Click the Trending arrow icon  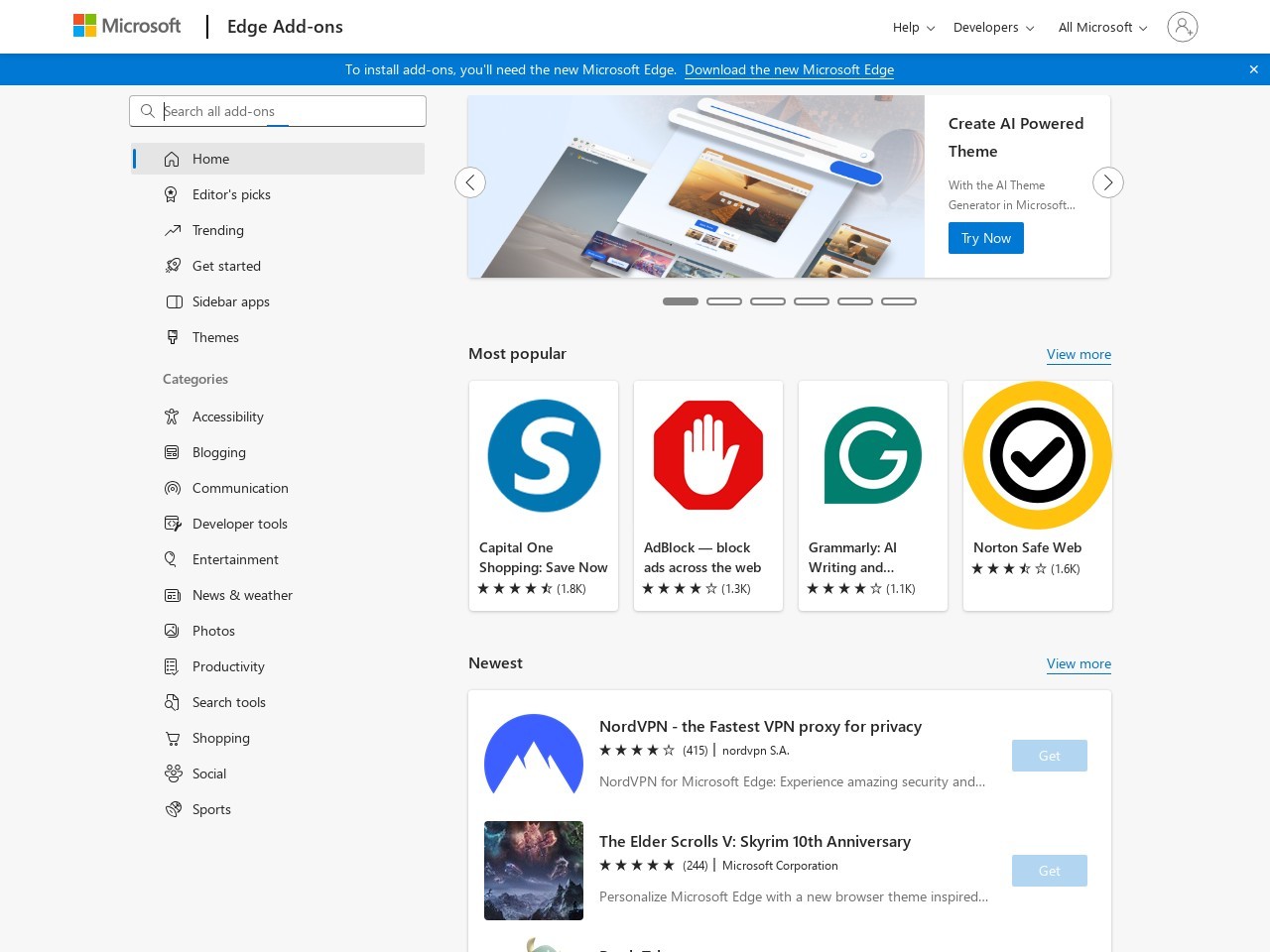click(x=173, y=230)
